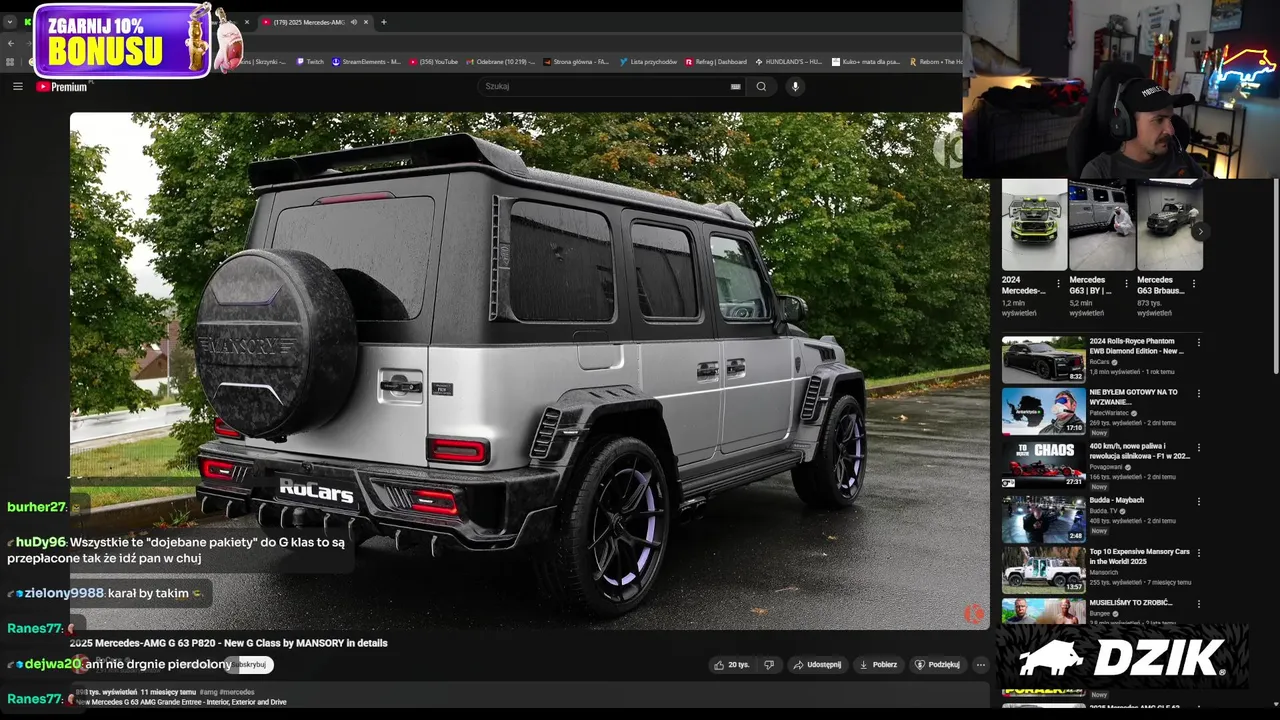Open options for 400 km/h video
Viewport: 1280px width, 720px height.
[x=1198, y=448]
